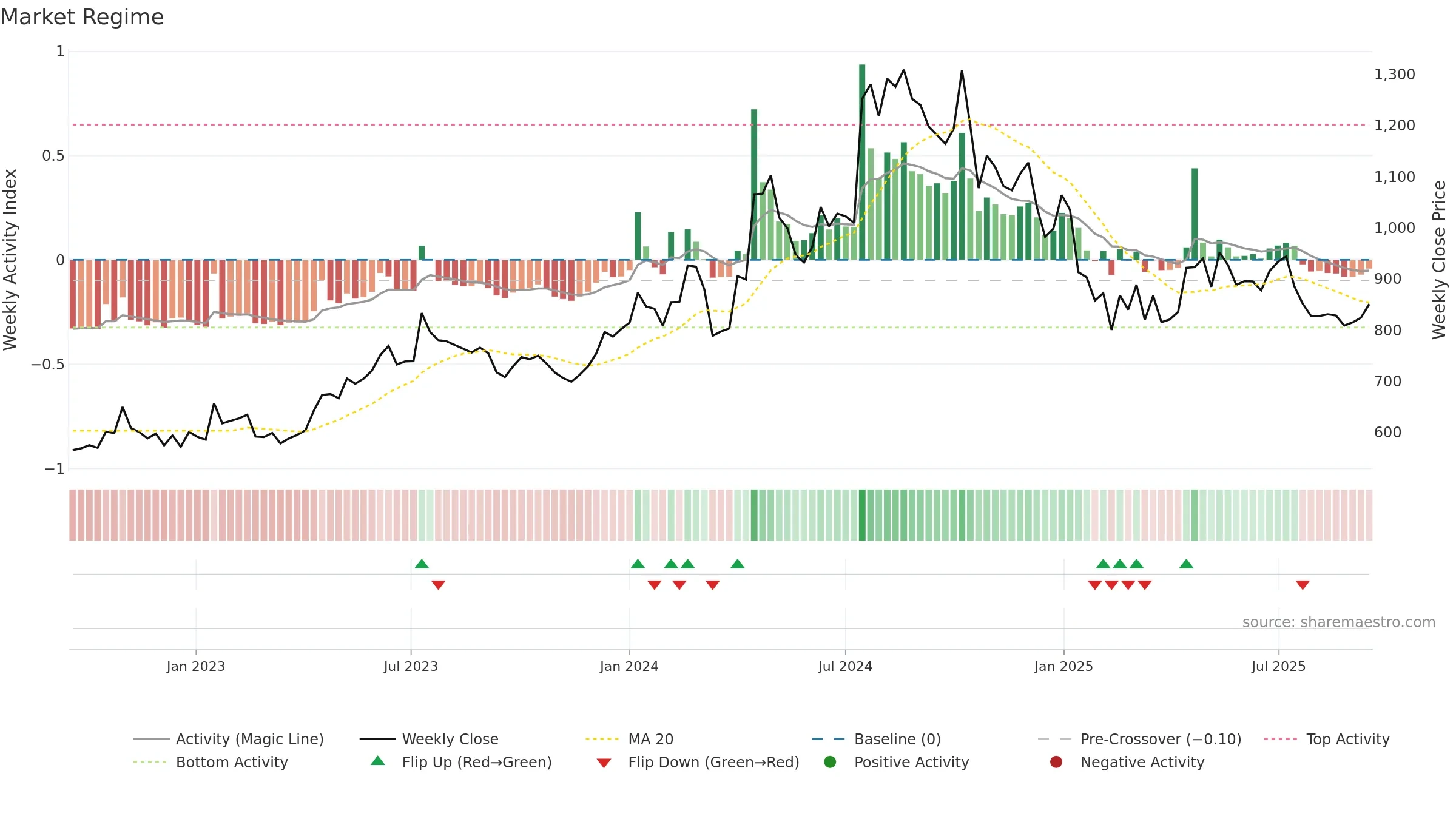Click the flip-up triangle before Jul 2025

[x=1186, y=564]
